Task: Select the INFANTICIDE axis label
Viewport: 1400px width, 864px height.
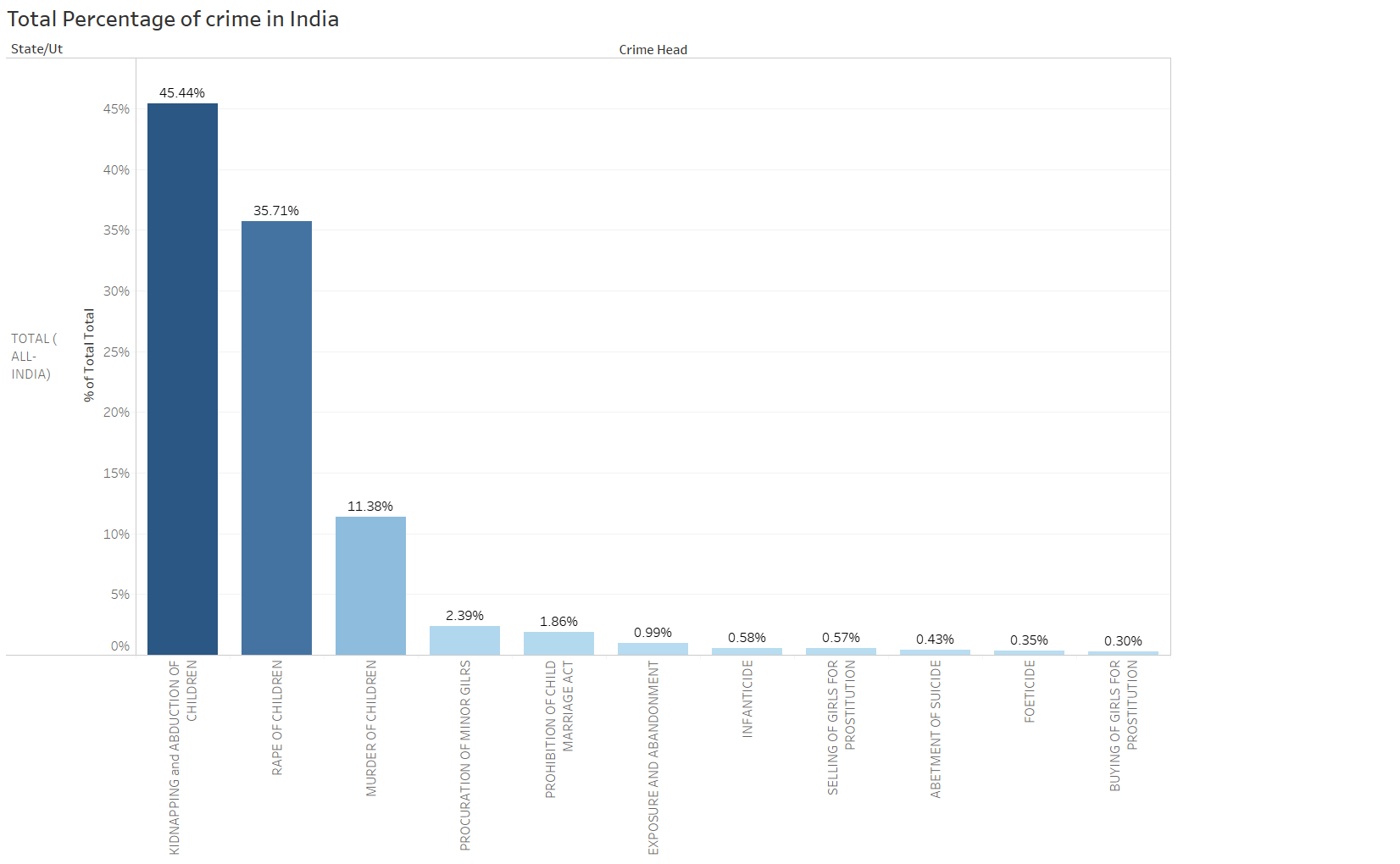Action: [747, 699]
